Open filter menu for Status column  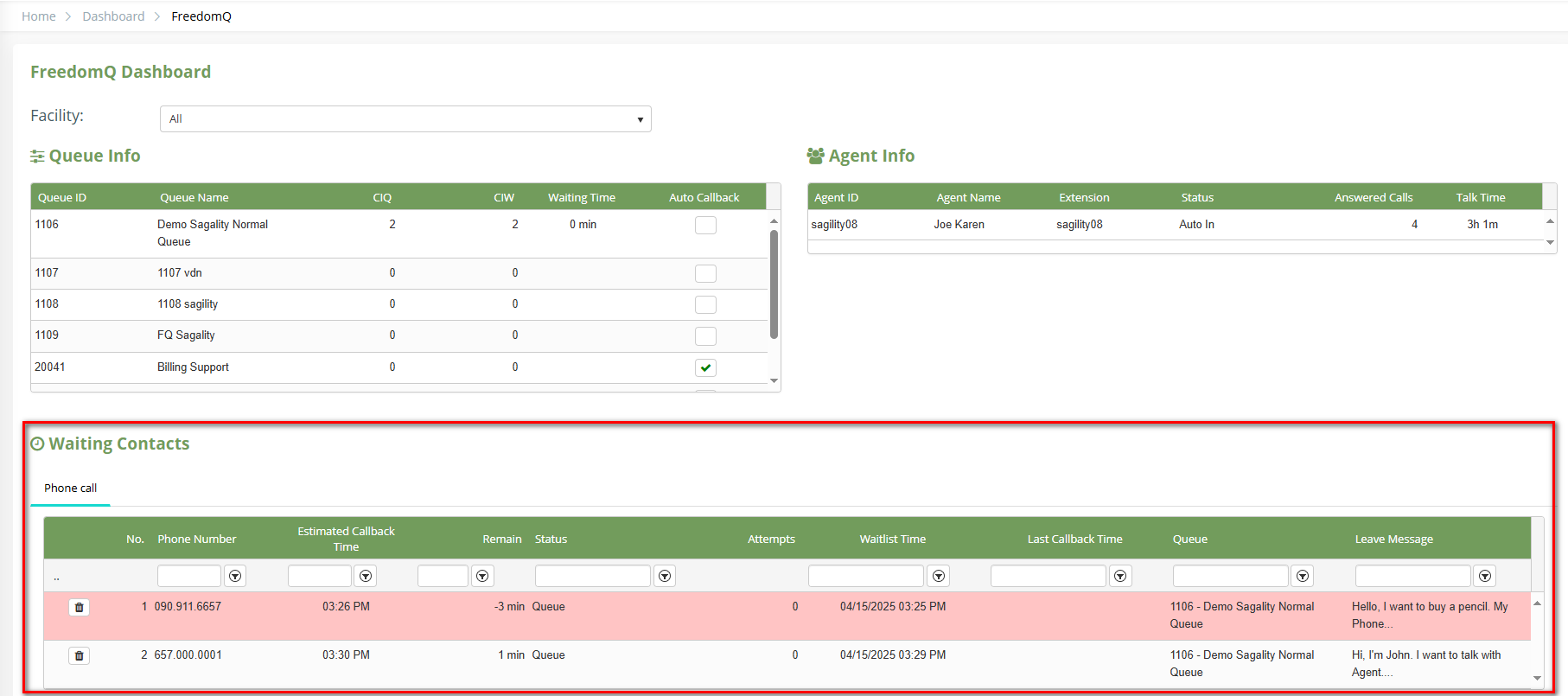point(664,576)
